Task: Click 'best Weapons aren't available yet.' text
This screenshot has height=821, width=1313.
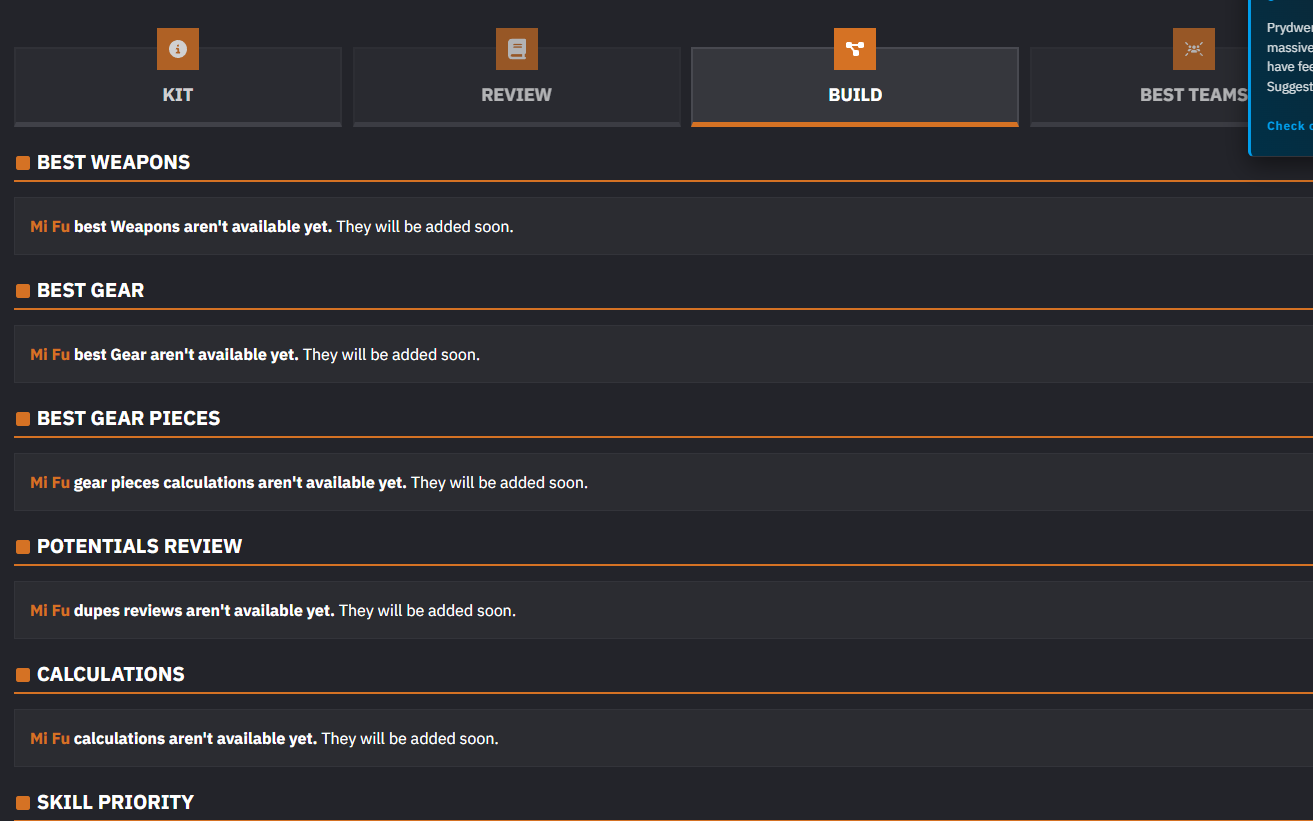Action: tap(203, 226)
